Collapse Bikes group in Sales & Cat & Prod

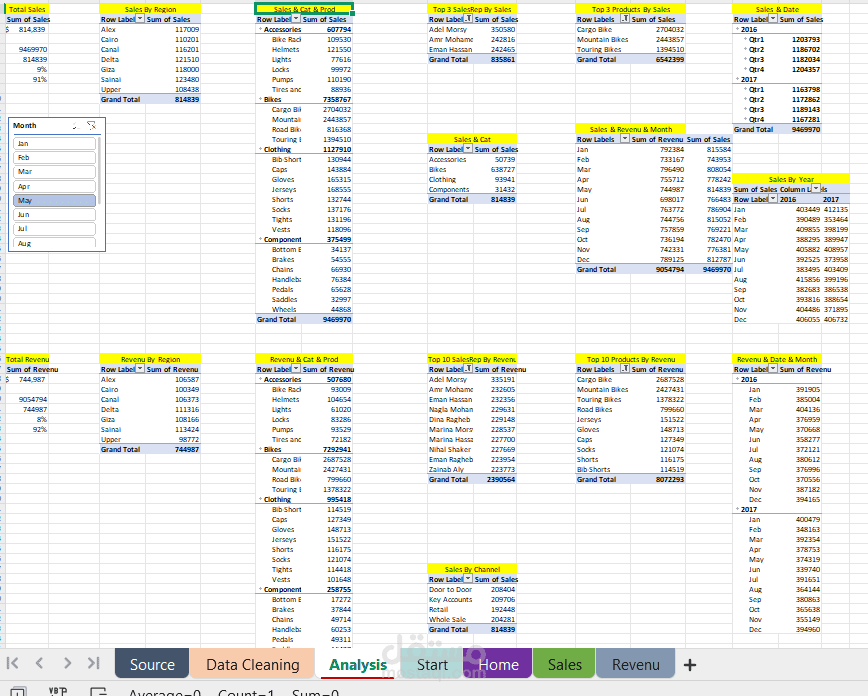260,99
